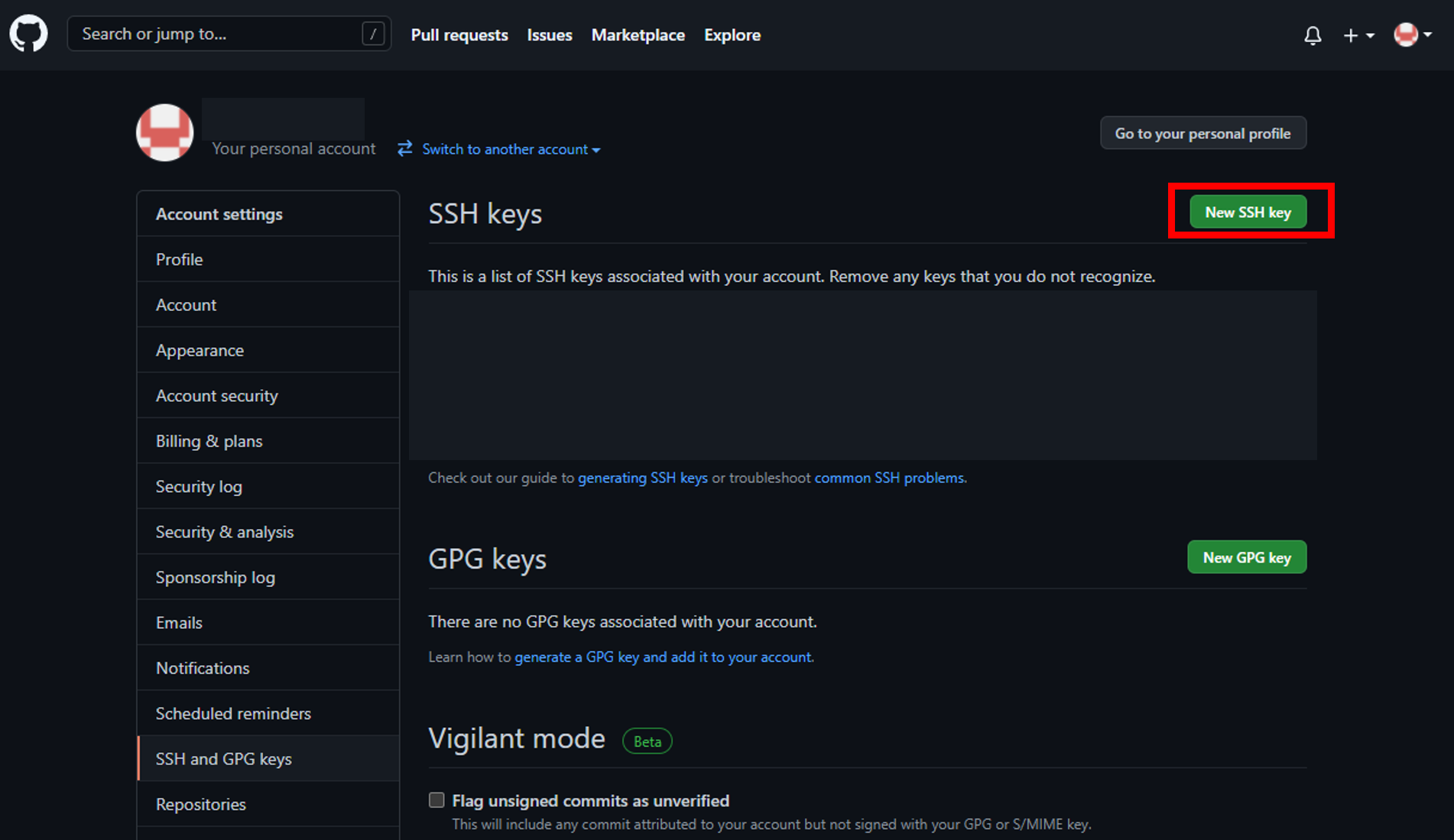Open the generating SSH keys guide link
1454x840 pixels.
tap(643, 477)
